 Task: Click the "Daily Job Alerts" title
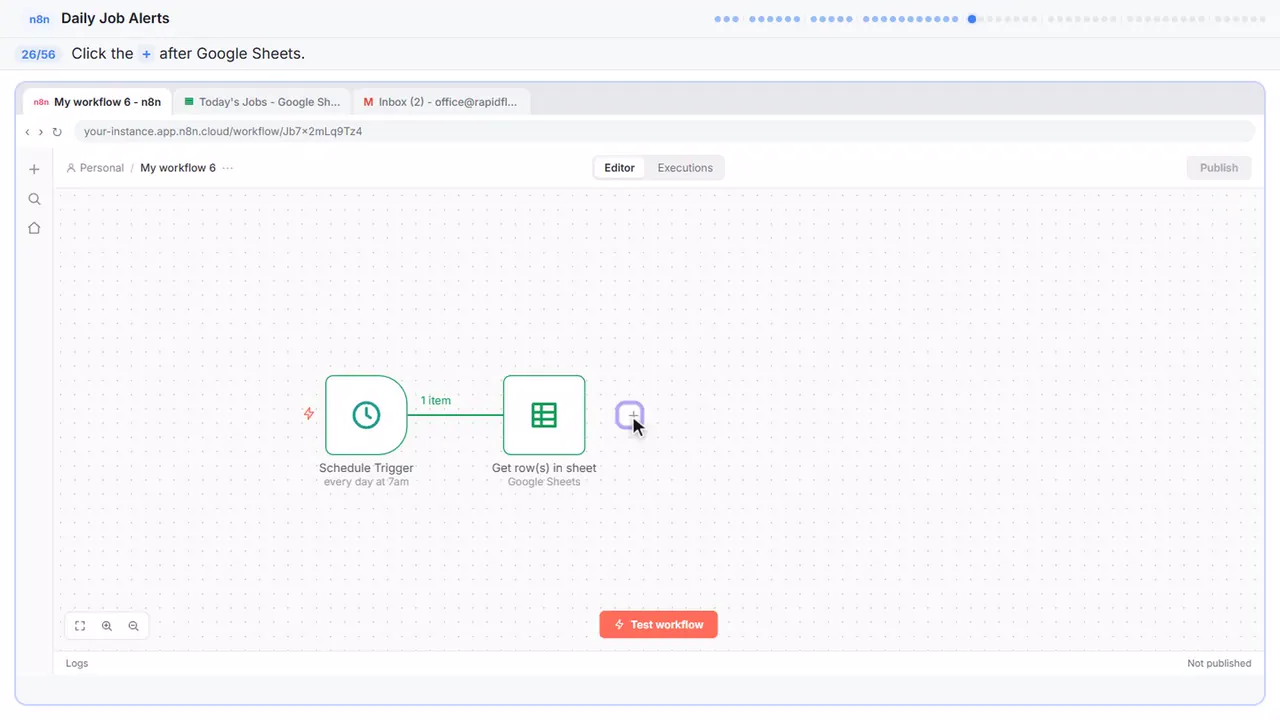pos(115,18)
